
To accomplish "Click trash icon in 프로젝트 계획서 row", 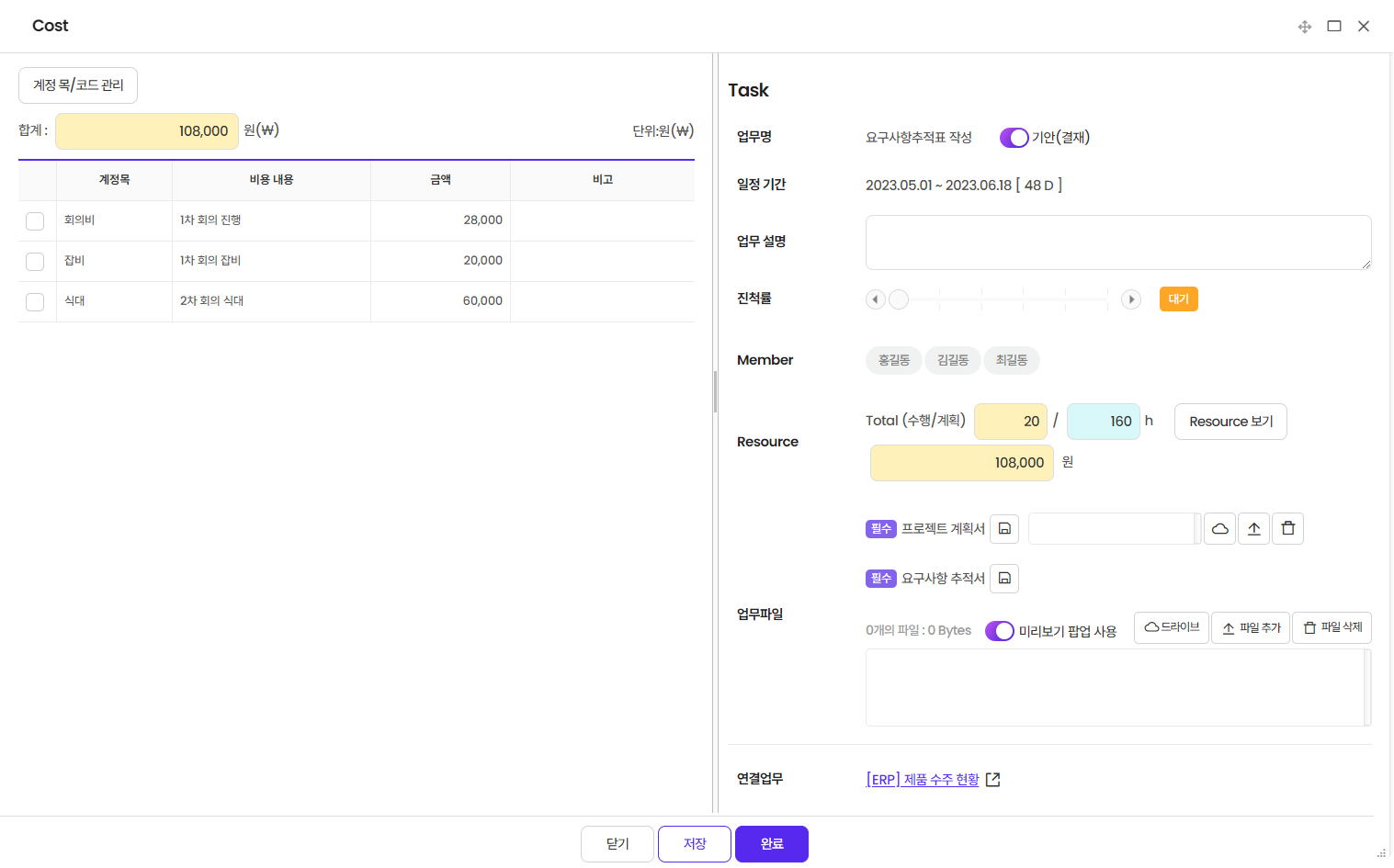I will point(1287,528).
